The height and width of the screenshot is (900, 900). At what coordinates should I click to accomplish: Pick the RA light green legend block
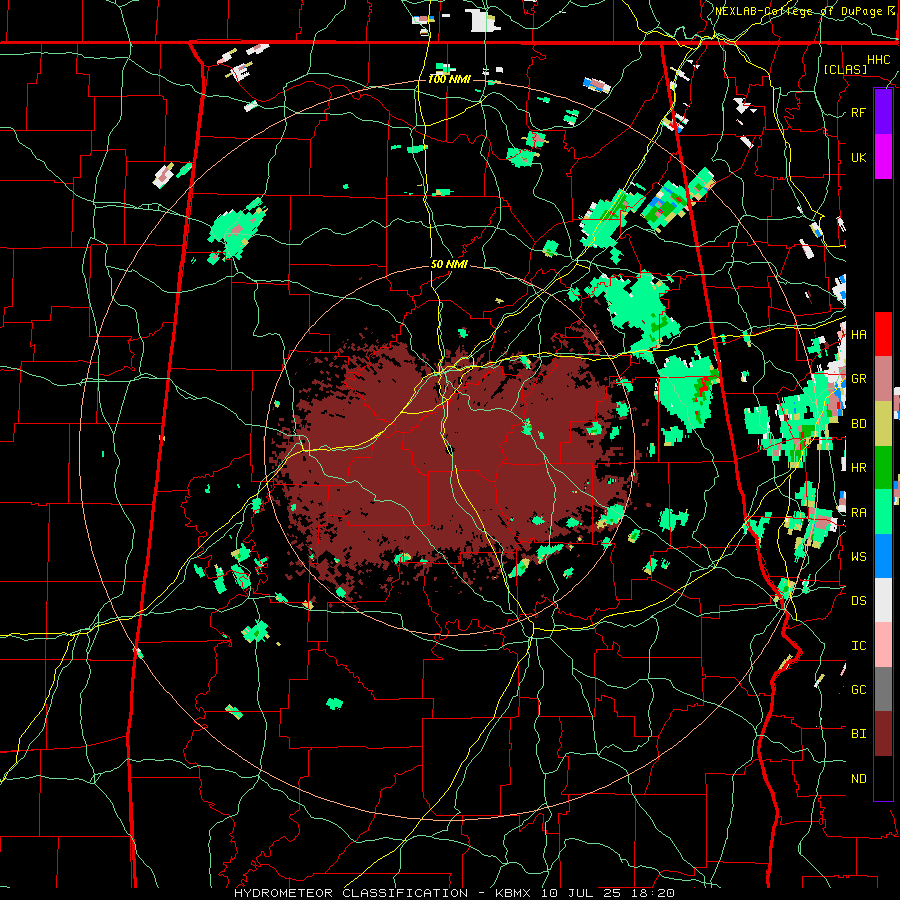tap(883, 512)
